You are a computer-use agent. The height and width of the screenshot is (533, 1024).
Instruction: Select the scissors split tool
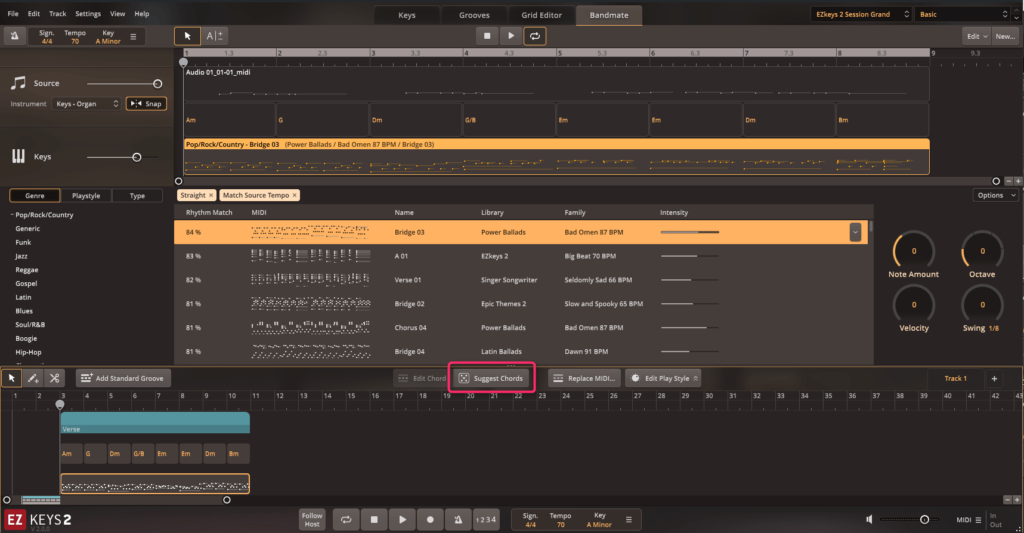(54, 378)
